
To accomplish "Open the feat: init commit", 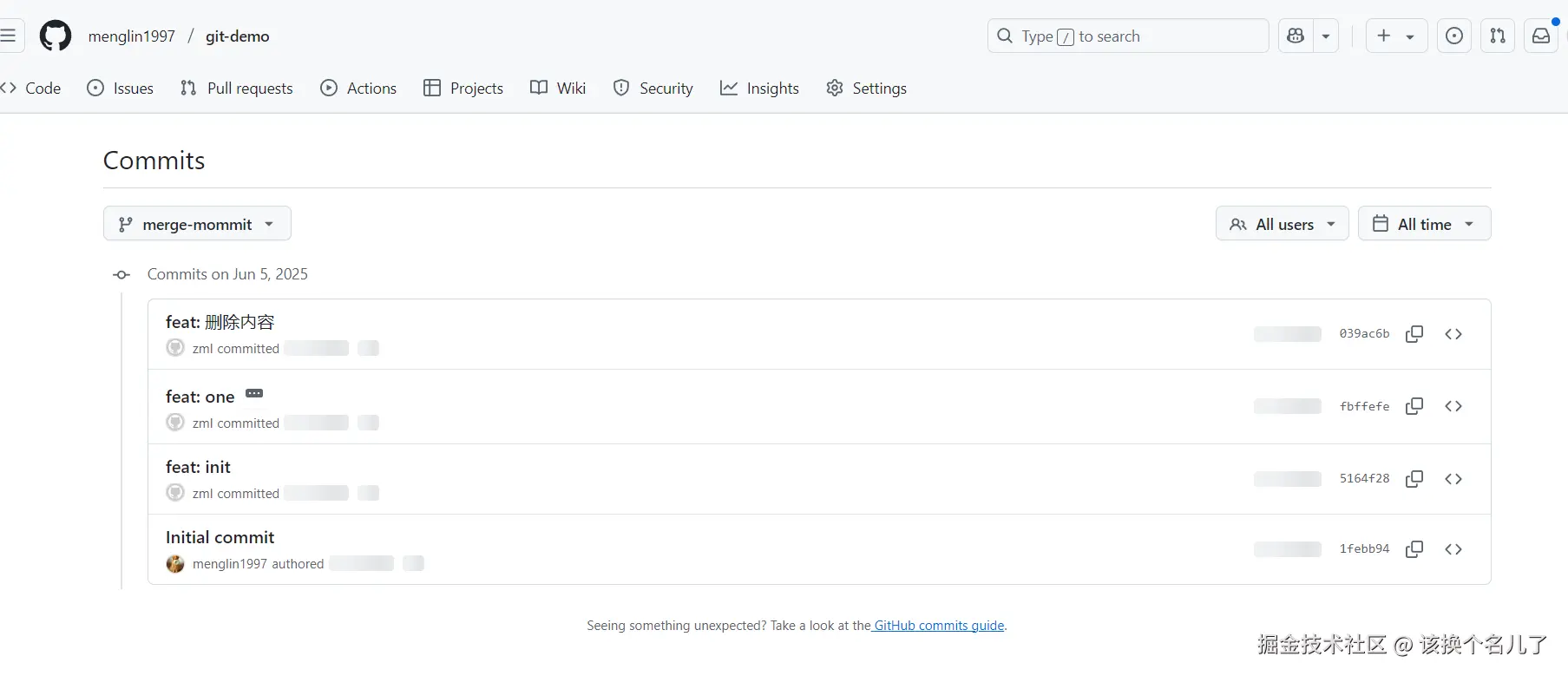I will pos(199,467).
